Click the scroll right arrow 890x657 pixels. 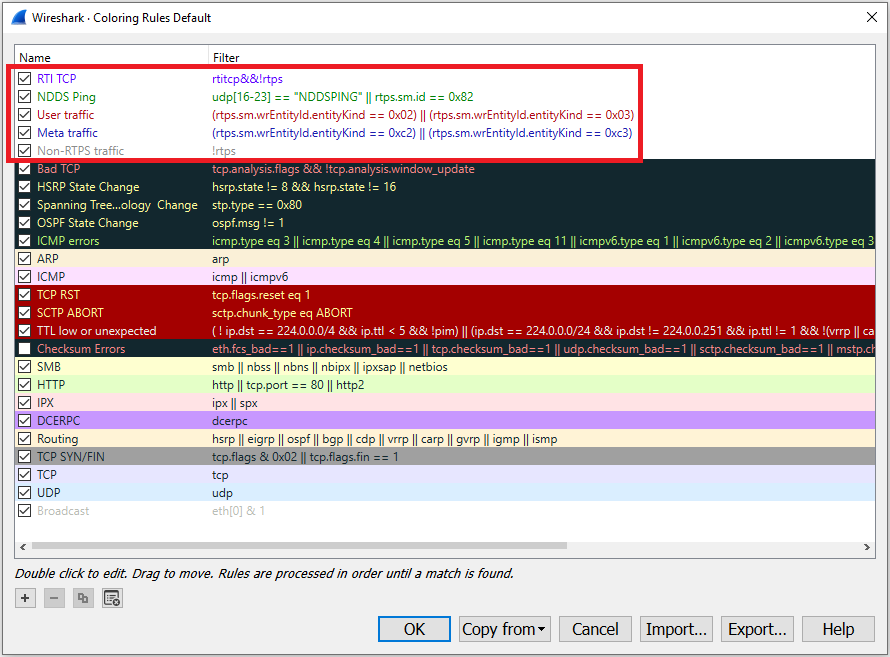(x=867, y=547)
